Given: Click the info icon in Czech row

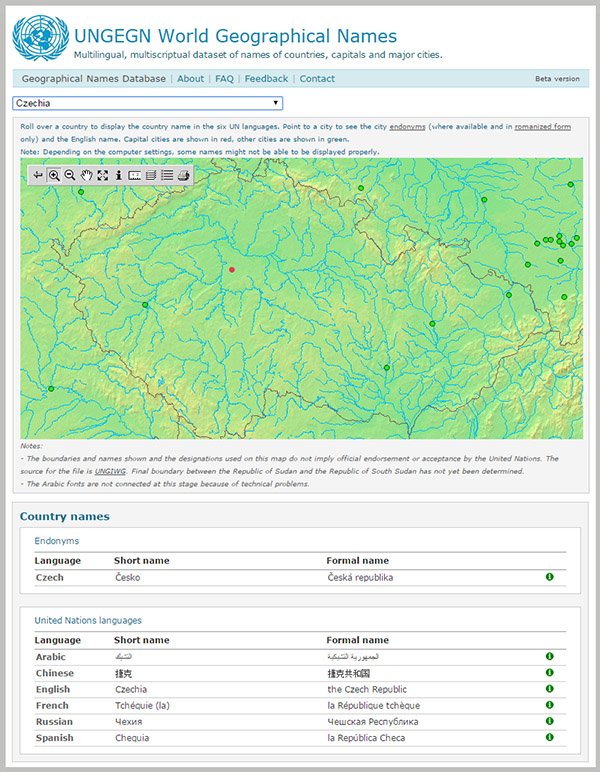Looking at the screenshot, I should 549,577.
